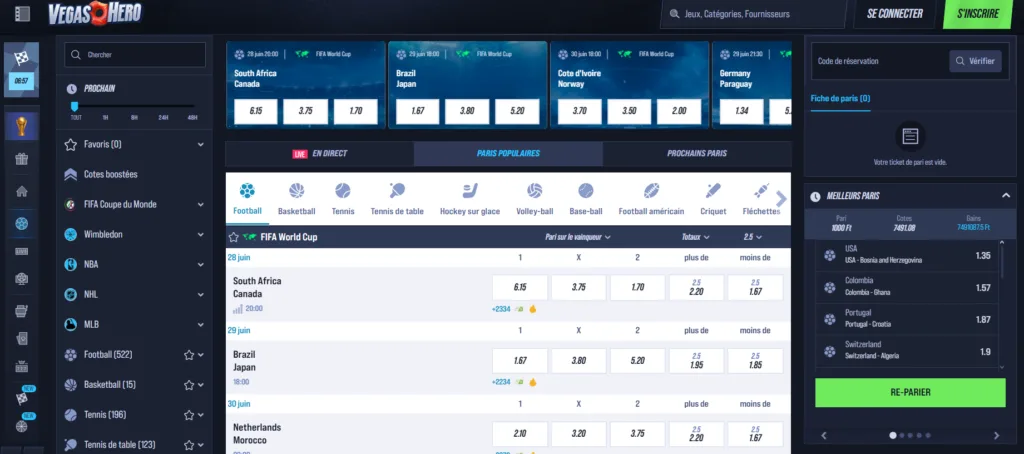Viewport: 1024px width, 454px height.
Task: Open the hamburger menu icon
Action: [22, 14]
